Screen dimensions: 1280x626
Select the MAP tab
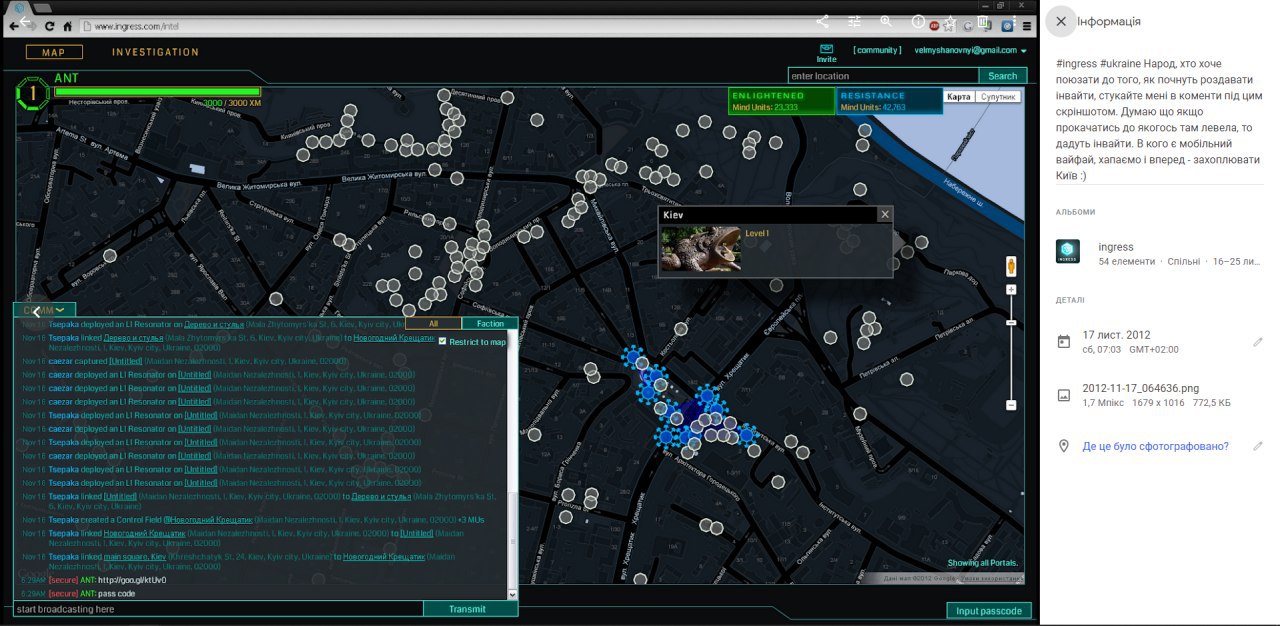tap(54, 52)
